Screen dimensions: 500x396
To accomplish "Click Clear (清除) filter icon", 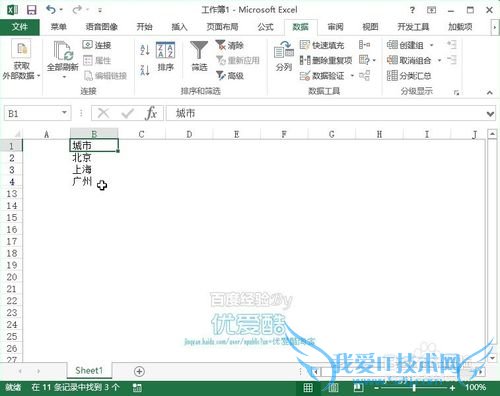I will (229, 45).
